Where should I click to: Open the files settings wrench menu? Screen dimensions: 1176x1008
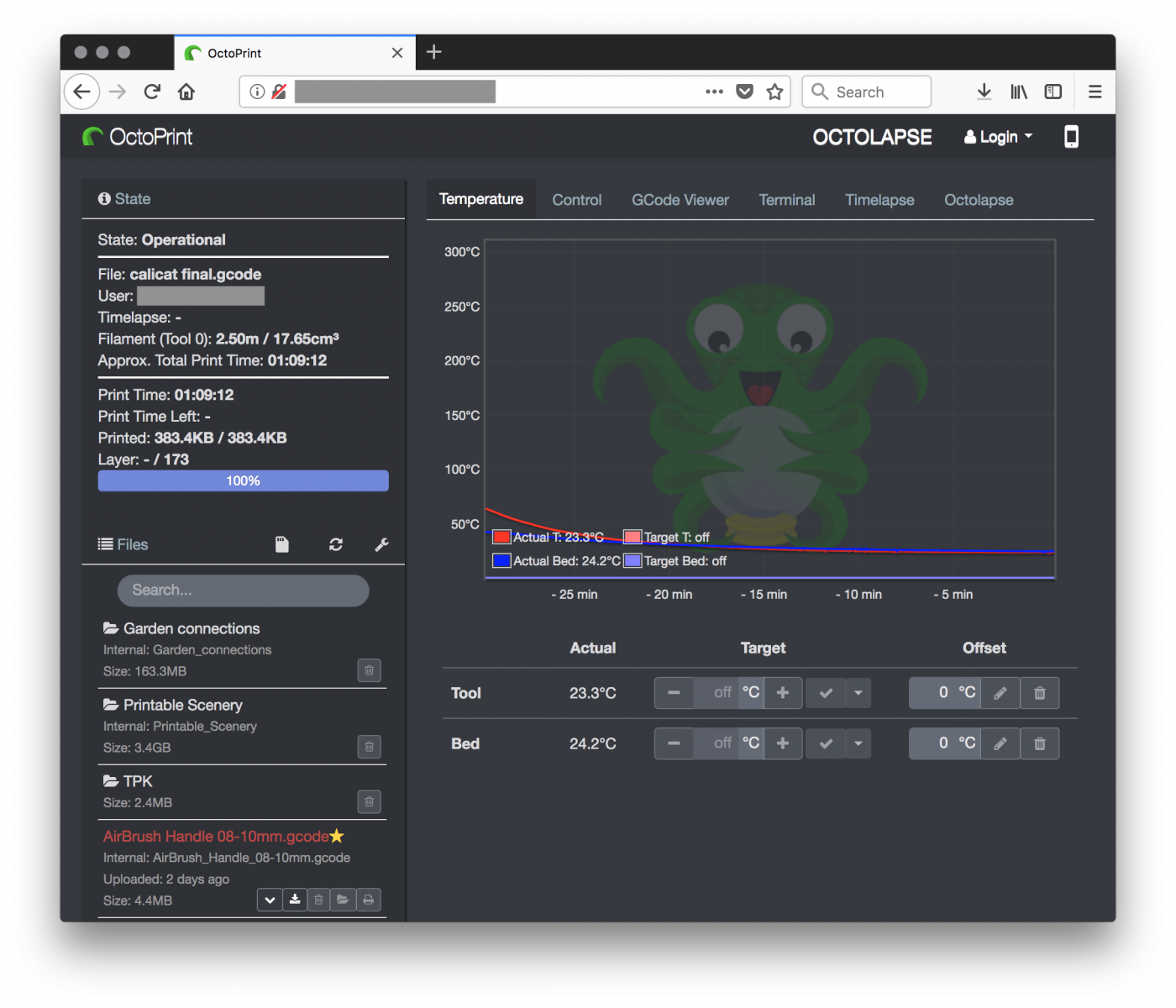tap(381, 544)
